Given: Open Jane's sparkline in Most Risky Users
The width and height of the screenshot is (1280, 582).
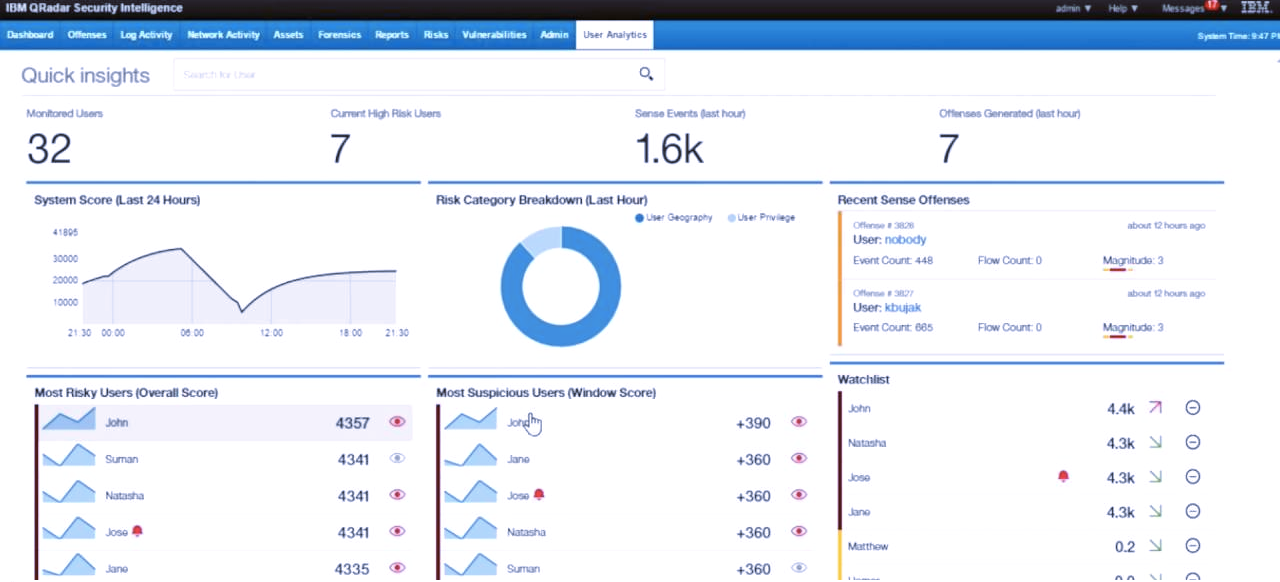Looking at the screenshot, I should [69, 567].
